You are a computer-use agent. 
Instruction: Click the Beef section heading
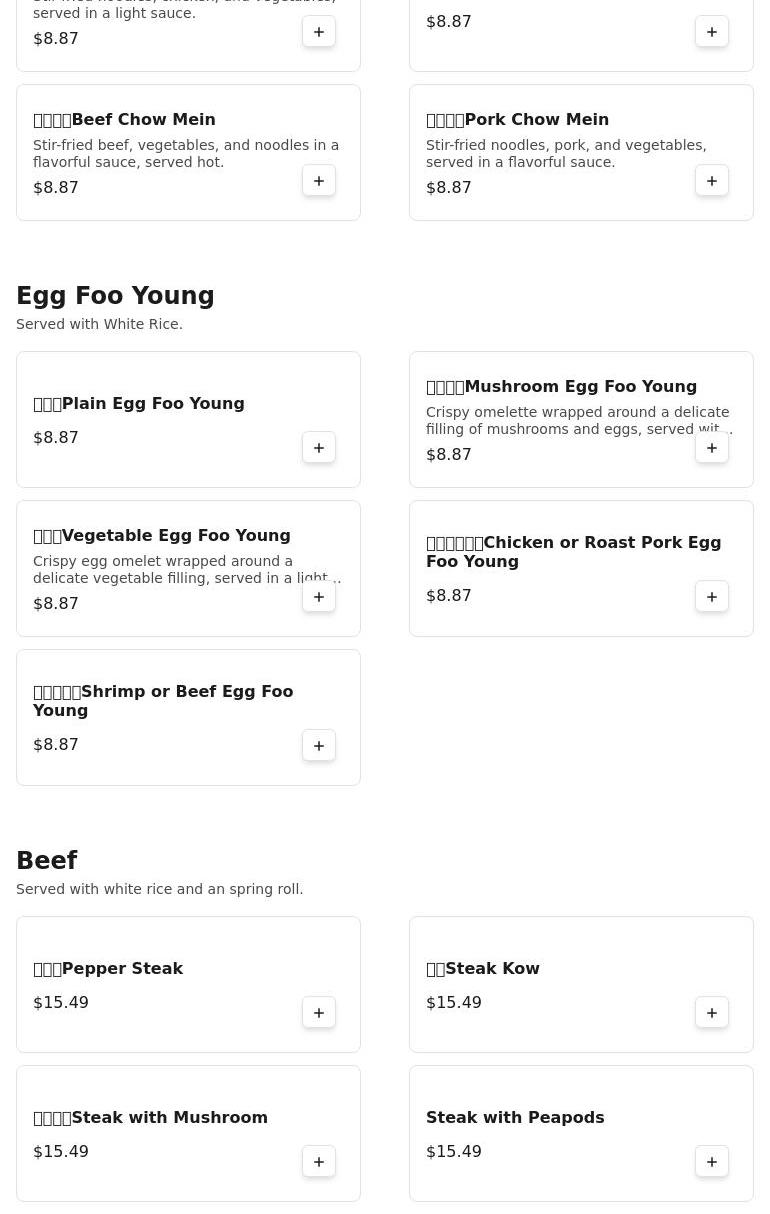point(47,861)
